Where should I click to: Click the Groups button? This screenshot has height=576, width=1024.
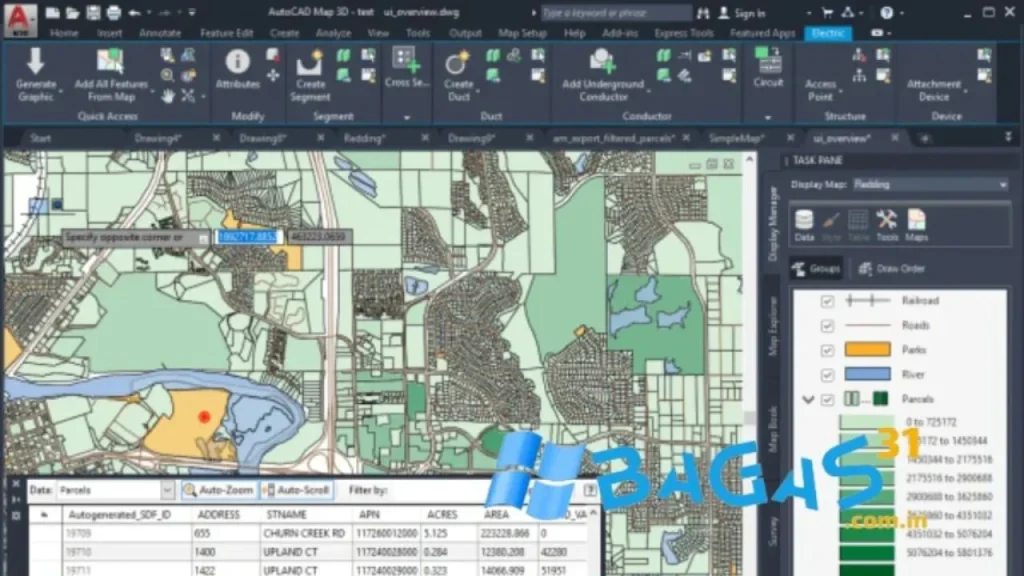816,268
